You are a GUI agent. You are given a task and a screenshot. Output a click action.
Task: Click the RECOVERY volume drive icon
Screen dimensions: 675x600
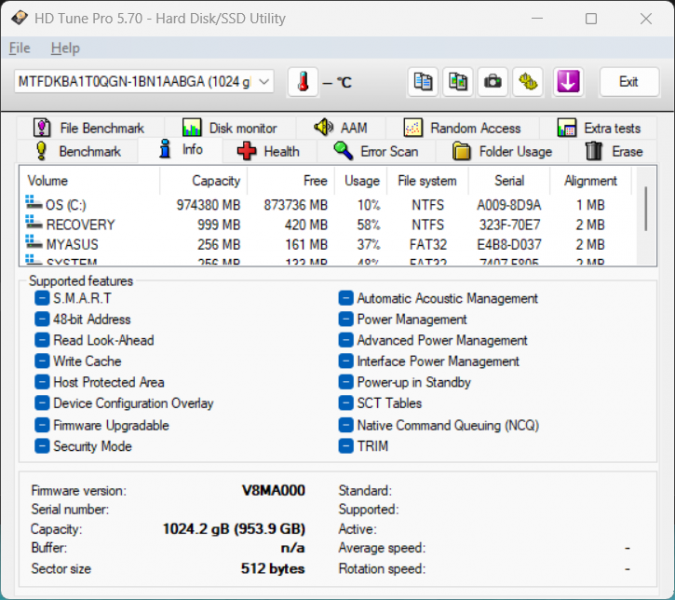34,223
